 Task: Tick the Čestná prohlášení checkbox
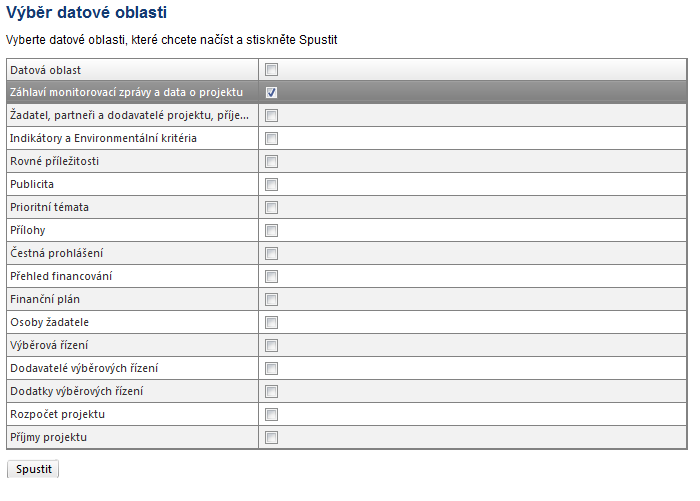(271, 254)
